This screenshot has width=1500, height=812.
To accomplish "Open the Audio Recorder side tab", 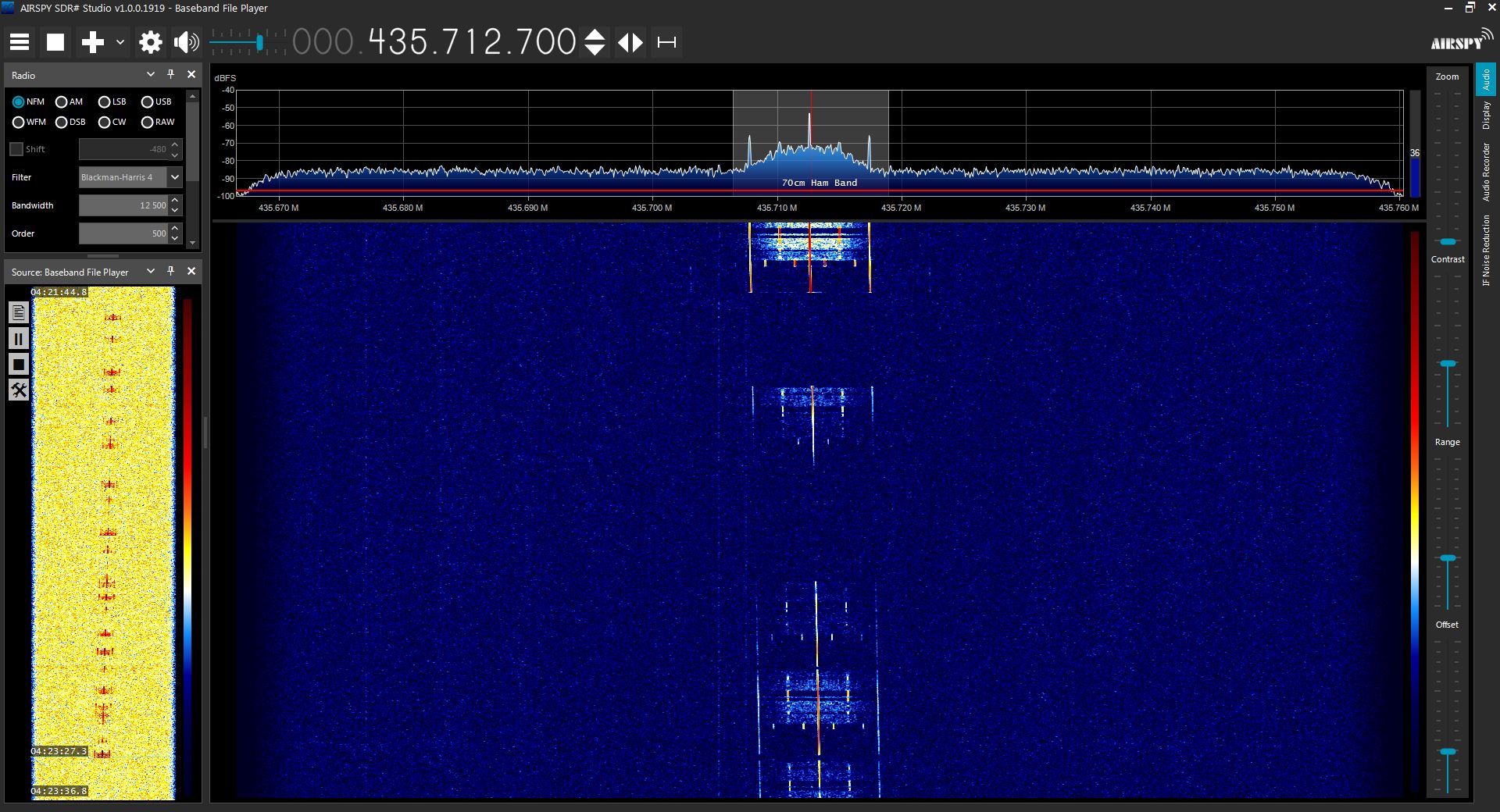I will pos(1486,172).
